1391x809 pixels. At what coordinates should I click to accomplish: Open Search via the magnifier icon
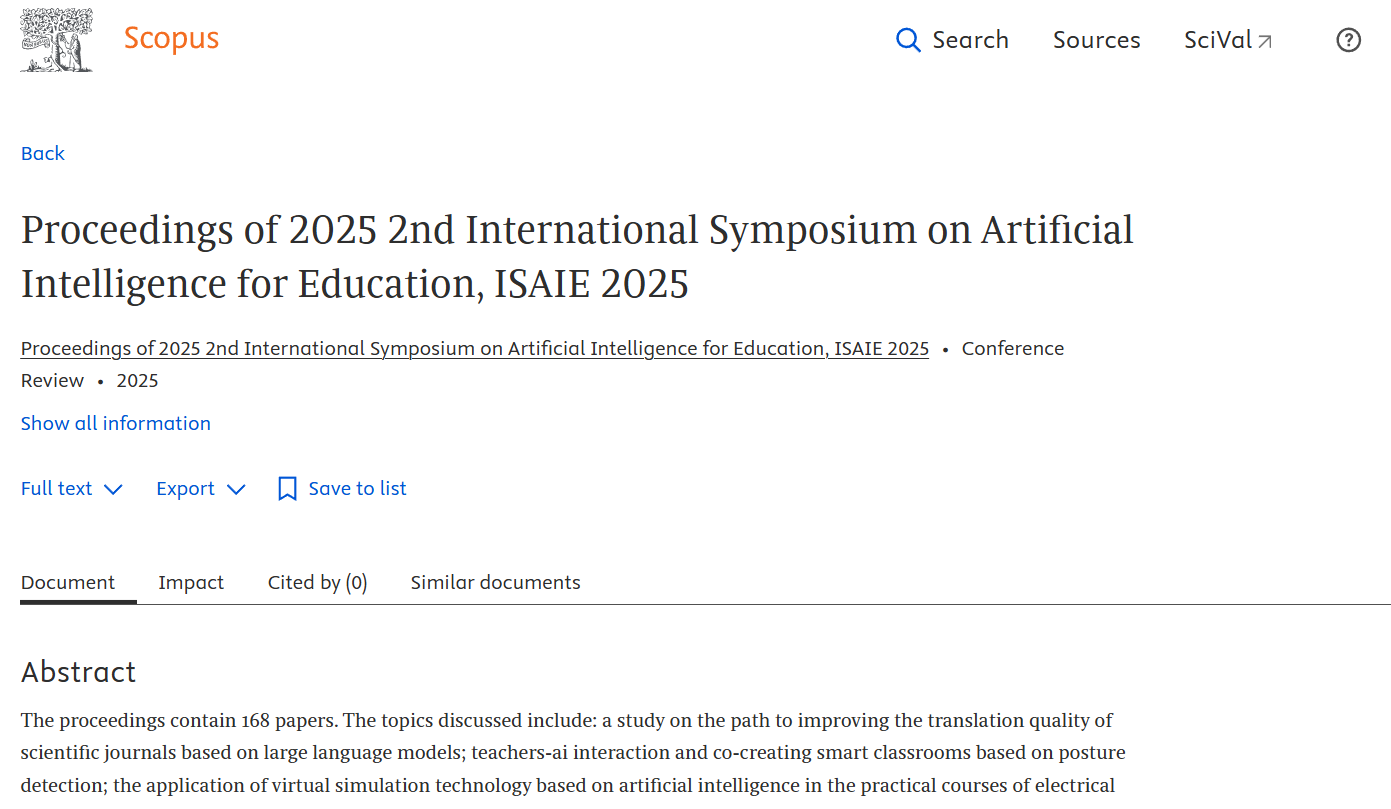click(x=908, y=40)
